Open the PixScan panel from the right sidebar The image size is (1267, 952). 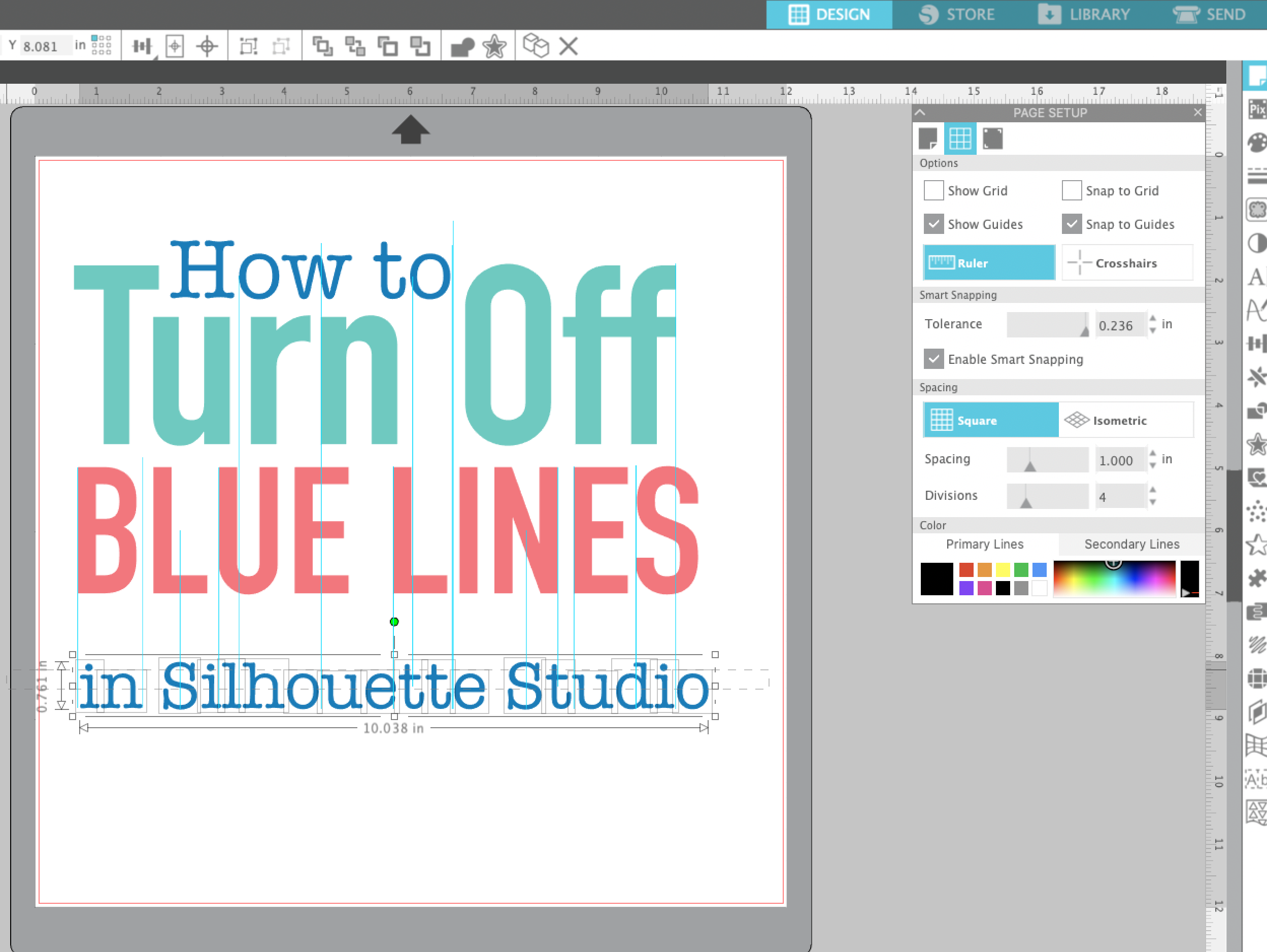(1257, 109)
